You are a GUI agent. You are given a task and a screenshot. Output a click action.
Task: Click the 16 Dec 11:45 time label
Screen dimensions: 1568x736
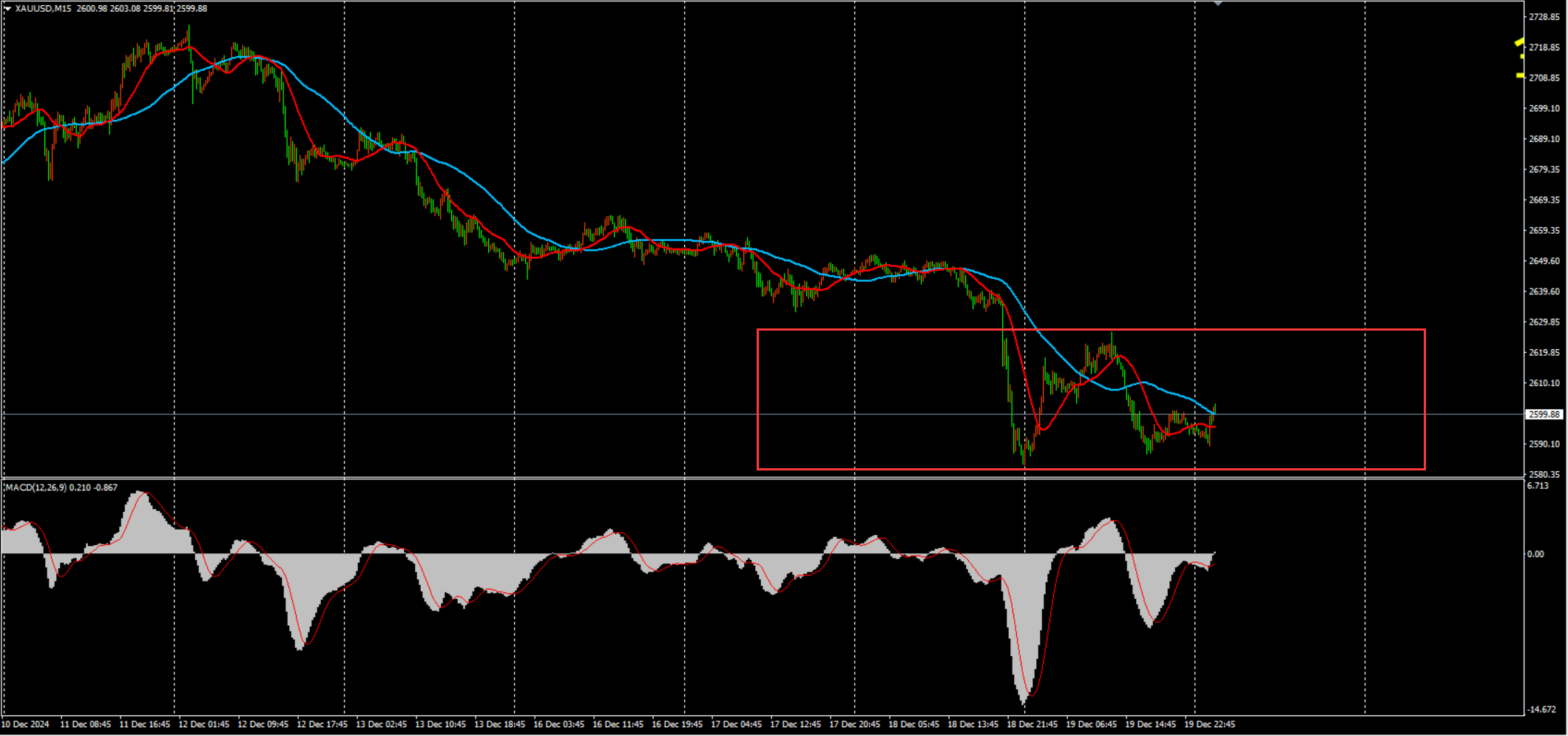618,724
